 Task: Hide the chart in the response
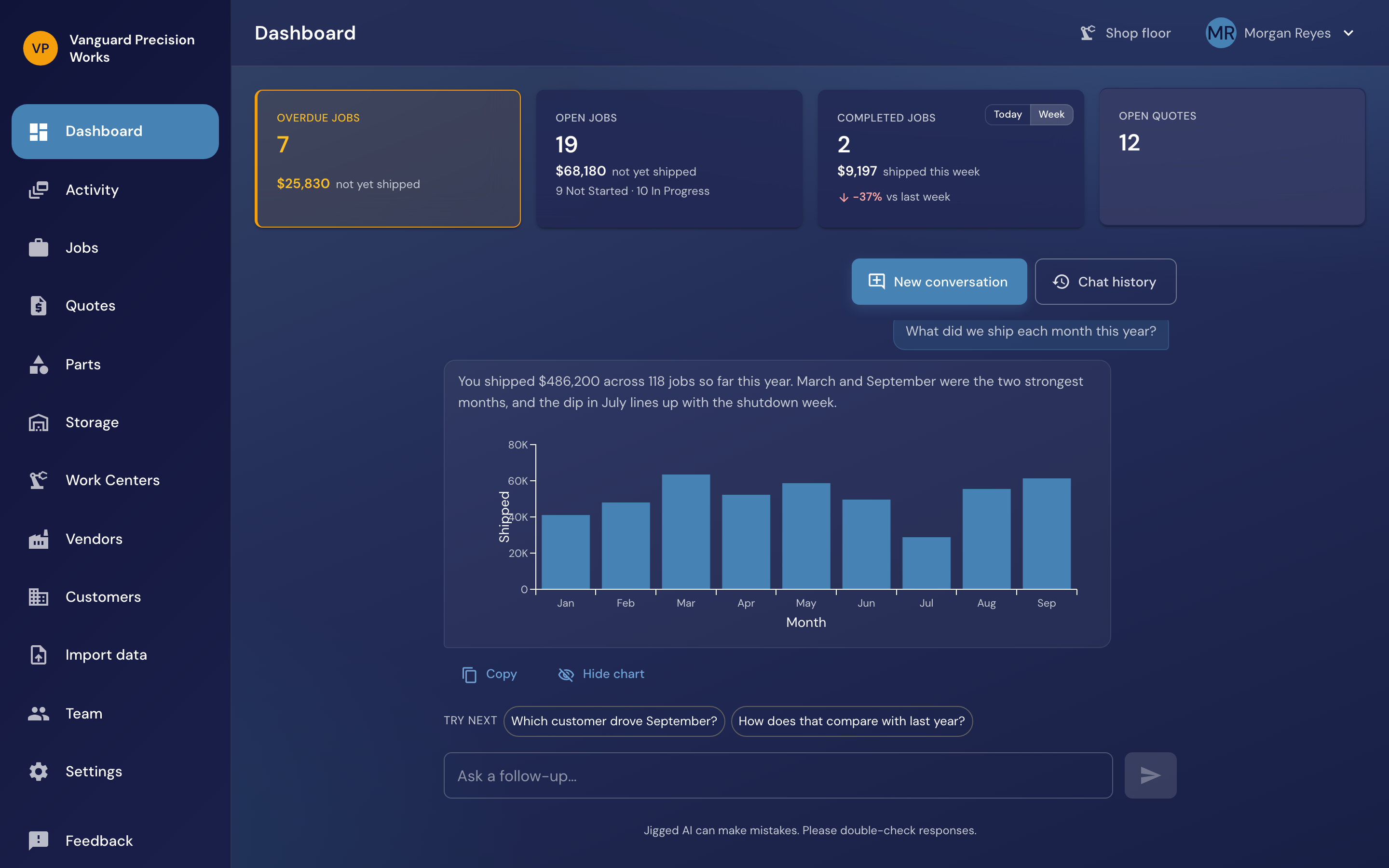pos(601,675)
